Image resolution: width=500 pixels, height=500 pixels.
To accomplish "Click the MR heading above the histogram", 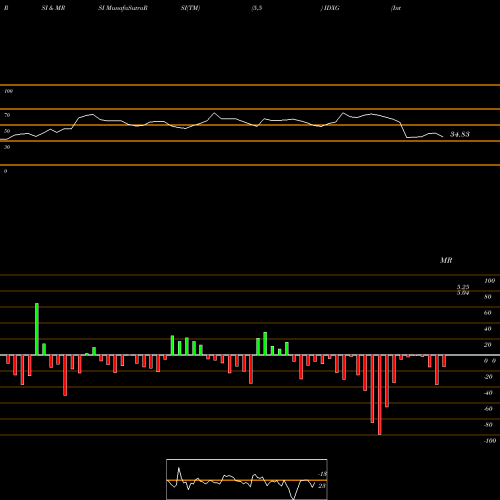I will click(446, 260).
